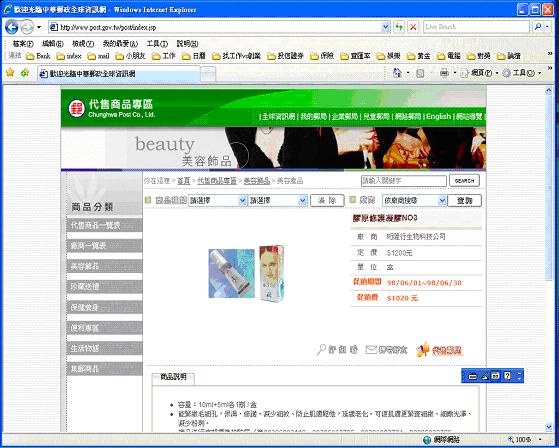
Task: Open the 保險 favorites folder
Action: [322, 56]
